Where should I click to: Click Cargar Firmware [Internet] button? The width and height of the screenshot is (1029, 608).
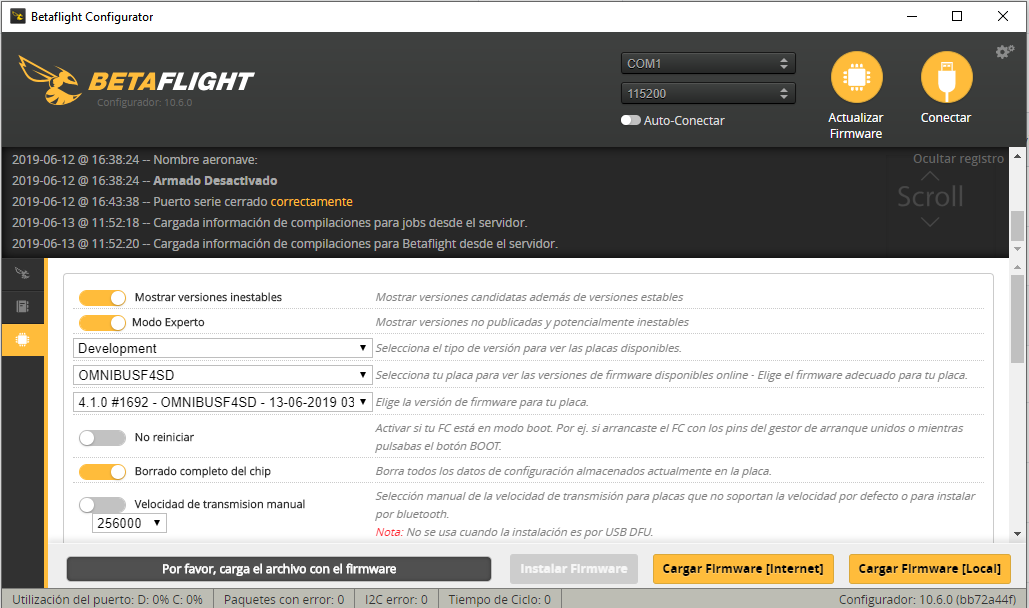[x=742, y=568]
